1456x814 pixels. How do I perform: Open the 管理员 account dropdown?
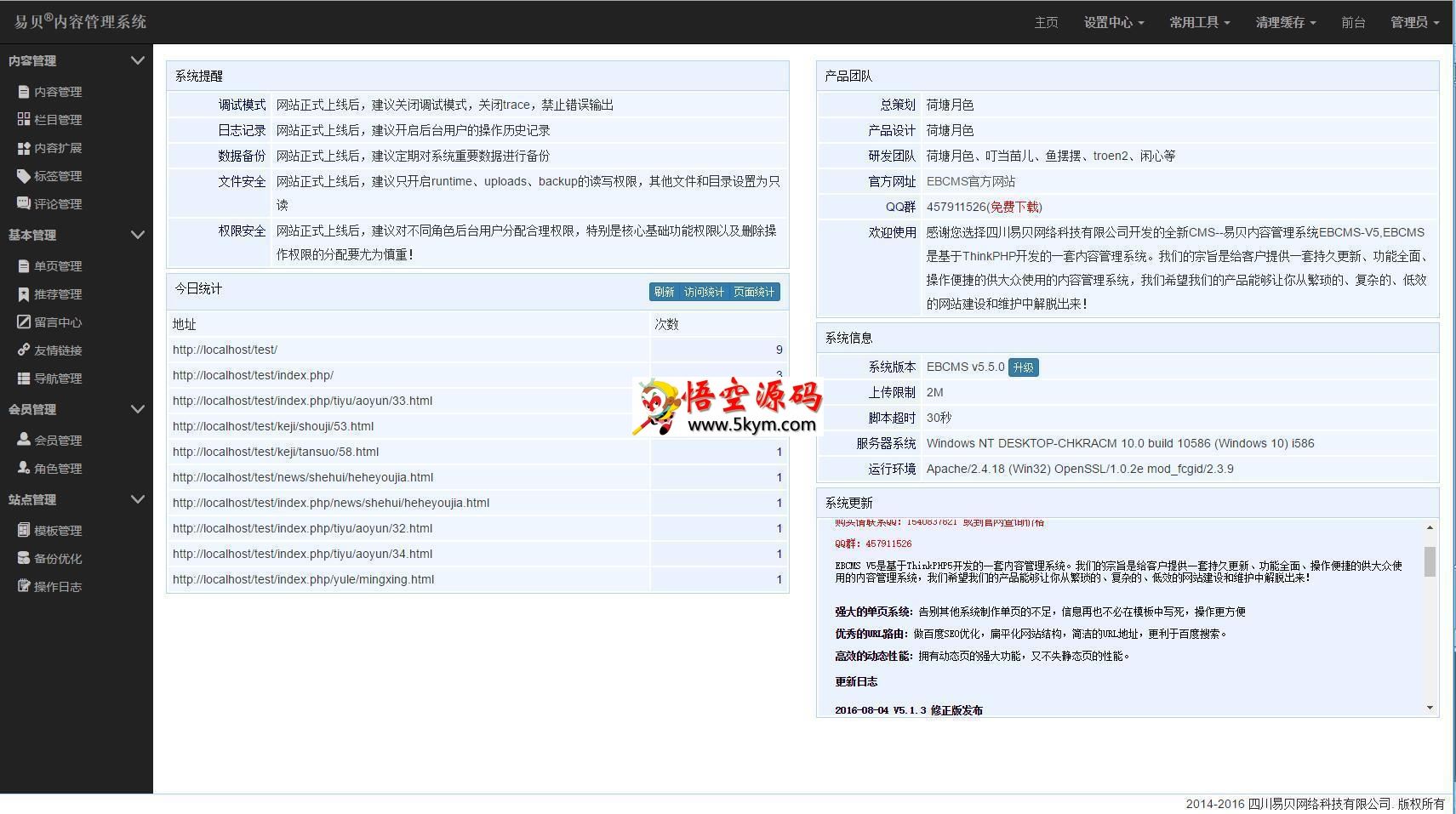click(1414, 22)
